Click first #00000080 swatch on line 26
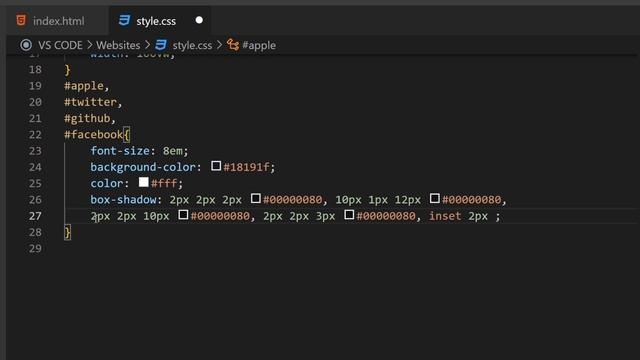Screen dimensions: 640x360 [x=256, y=198]
